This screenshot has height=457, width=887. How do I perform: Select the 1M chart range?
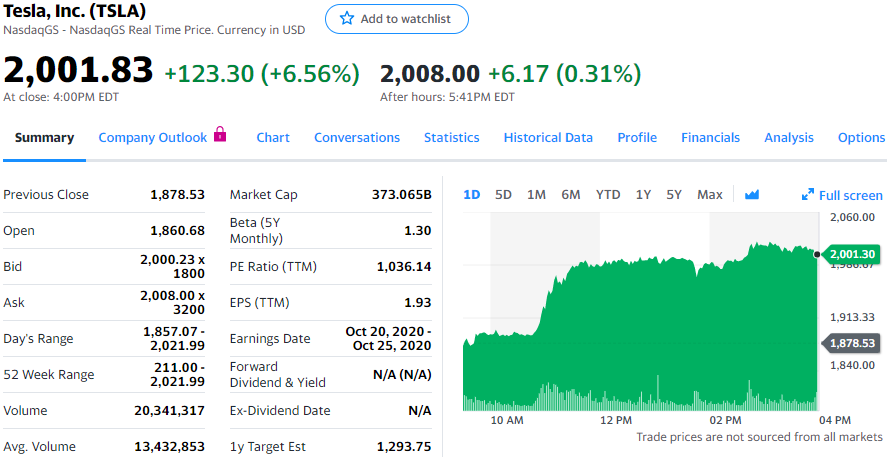[x=536, y=195]
